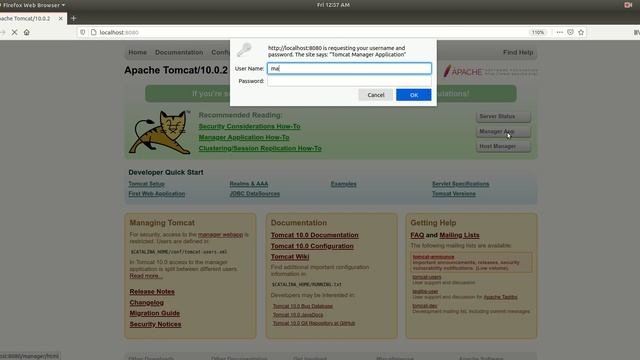The width and height of the screenshot is (640, 360).
Task: Open Migration Guide link
Action: coord(154,313)
